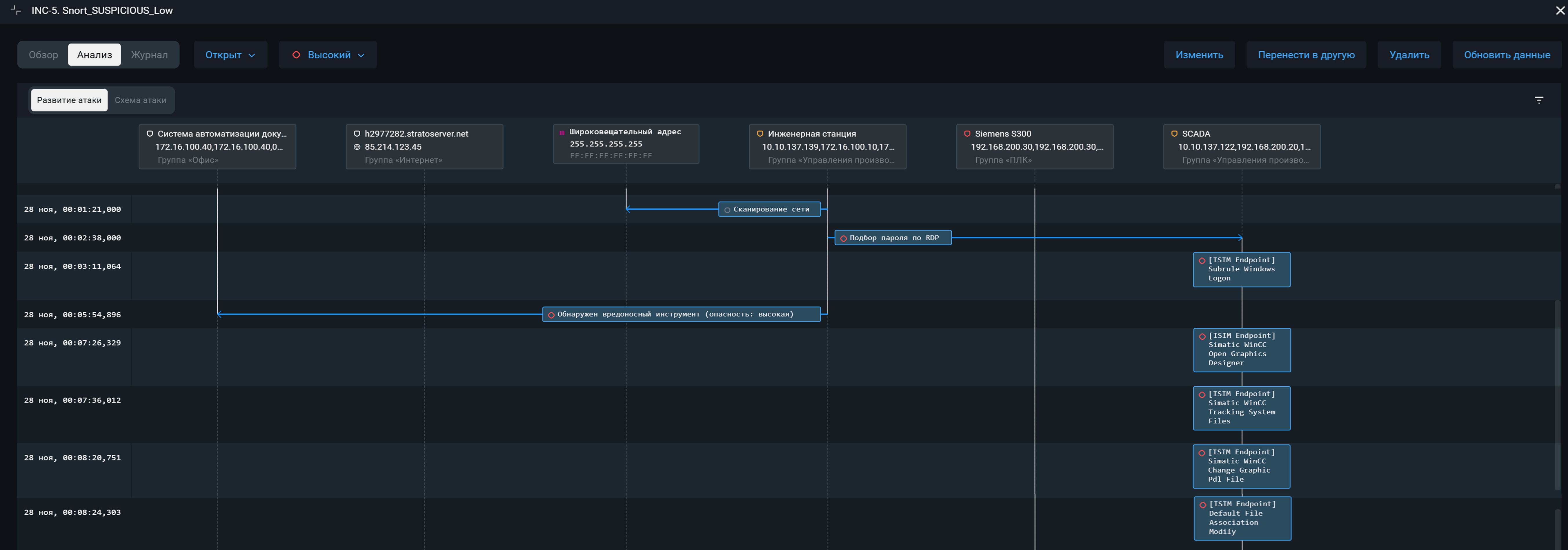Click the shield icon of Система автоматизации node
Screen dimensions: 1568x550
point(150,134)
